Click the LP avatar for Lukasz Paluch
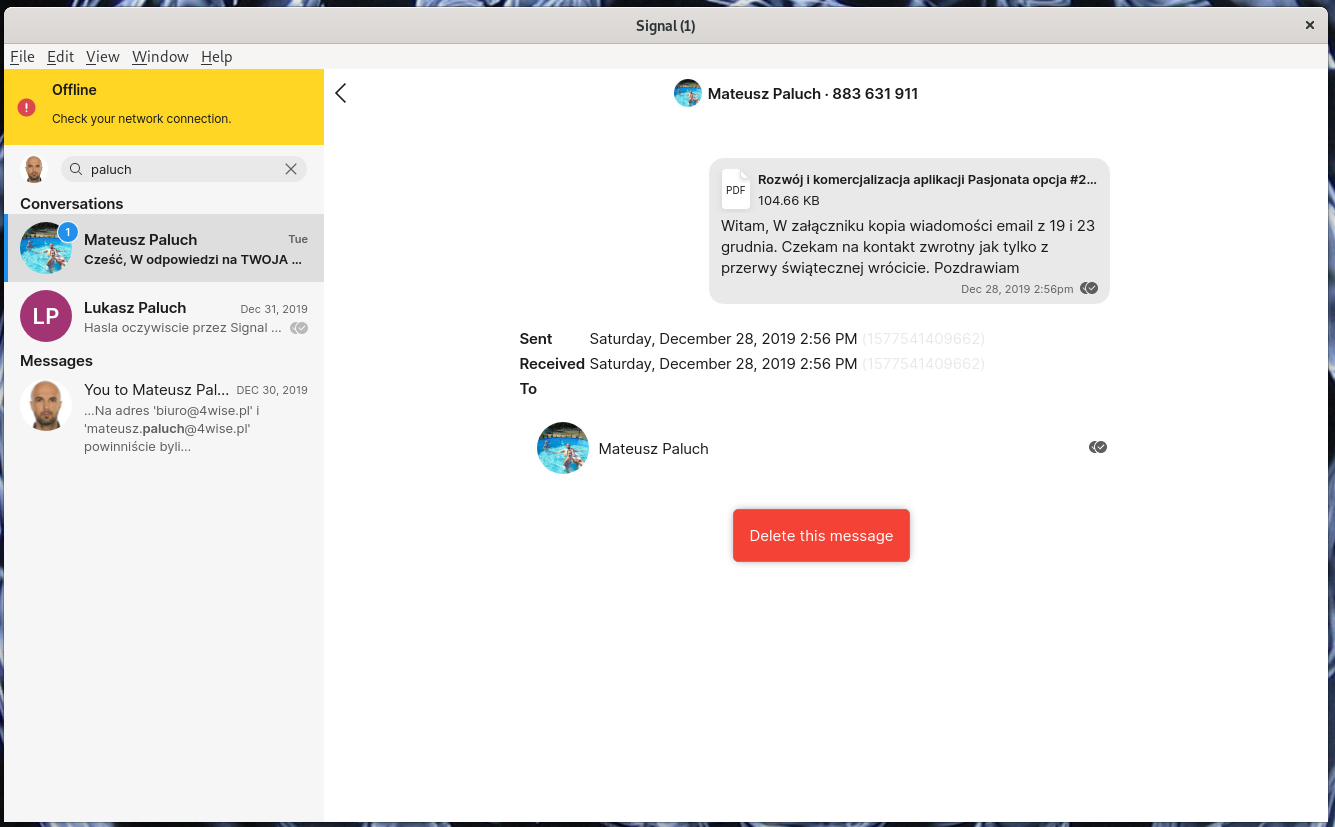Screen dimensions: 1335x827 [x=46, y=316]
